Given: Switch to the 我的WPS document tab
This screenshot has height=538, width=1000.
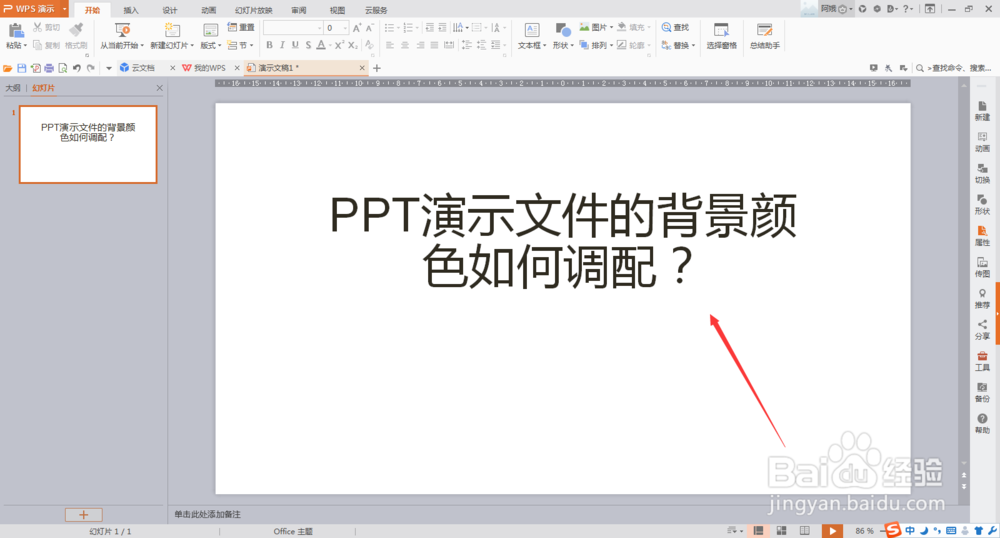Looking at the screenshot, I should (210, 68).
